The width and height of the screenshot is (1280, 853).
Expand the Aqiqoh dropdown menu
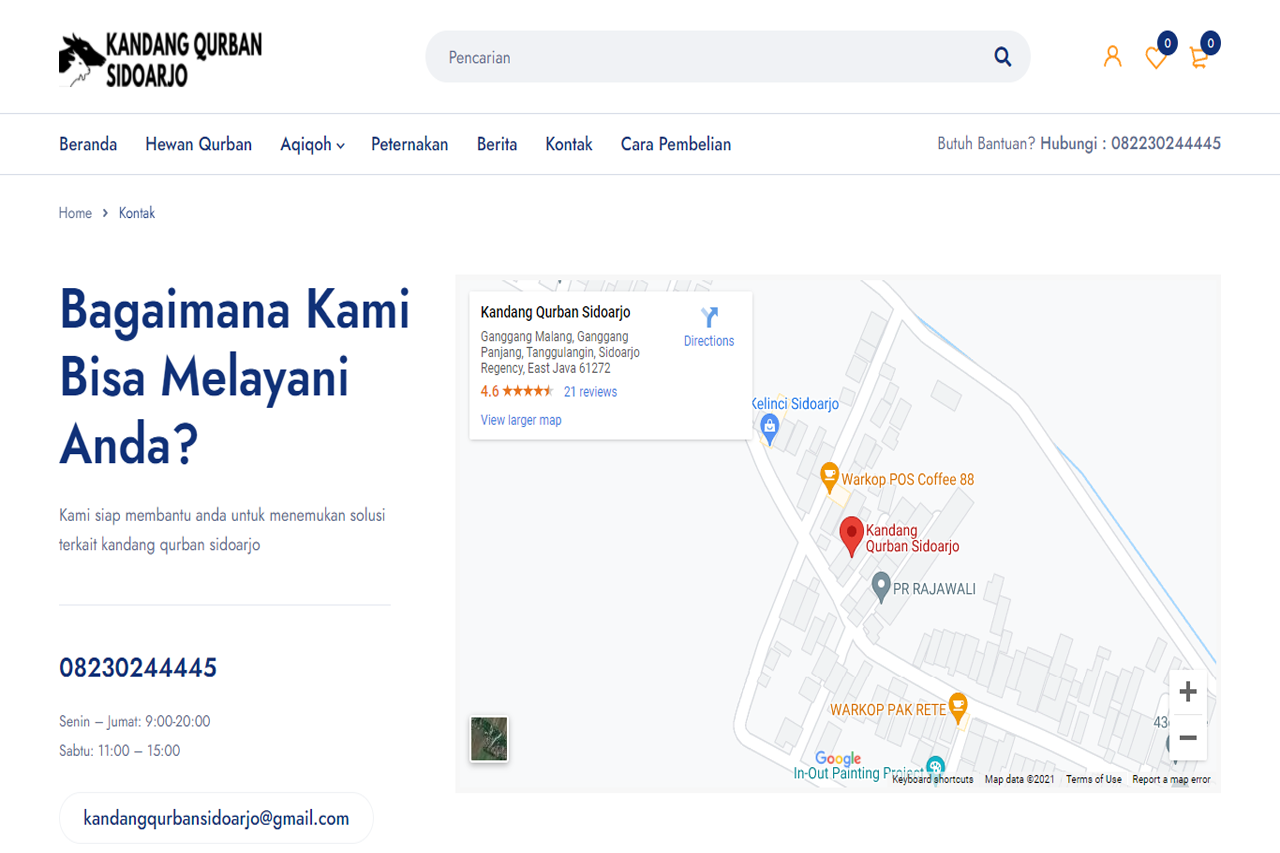click(x=312, y=144)
